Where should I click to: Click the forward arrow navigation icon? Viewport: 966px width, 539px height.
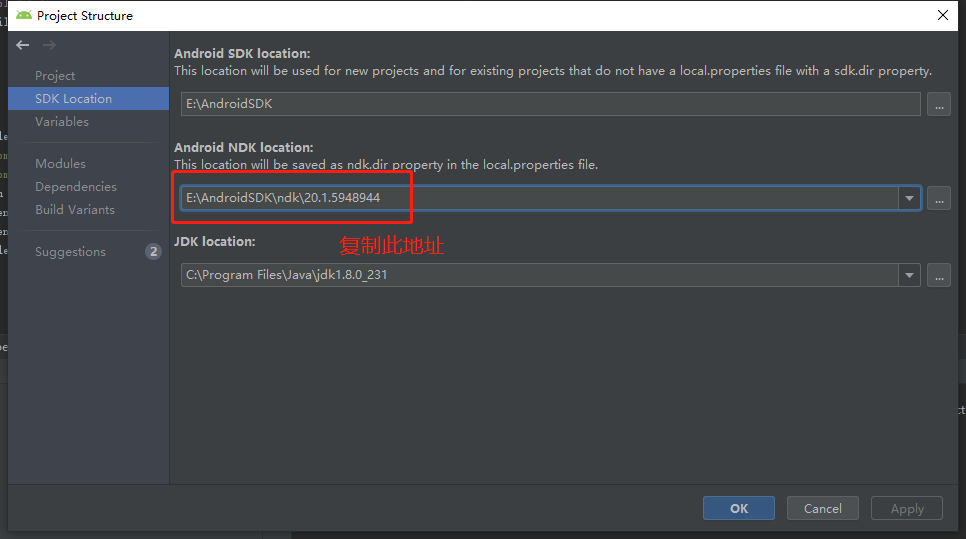coord(49,45)
